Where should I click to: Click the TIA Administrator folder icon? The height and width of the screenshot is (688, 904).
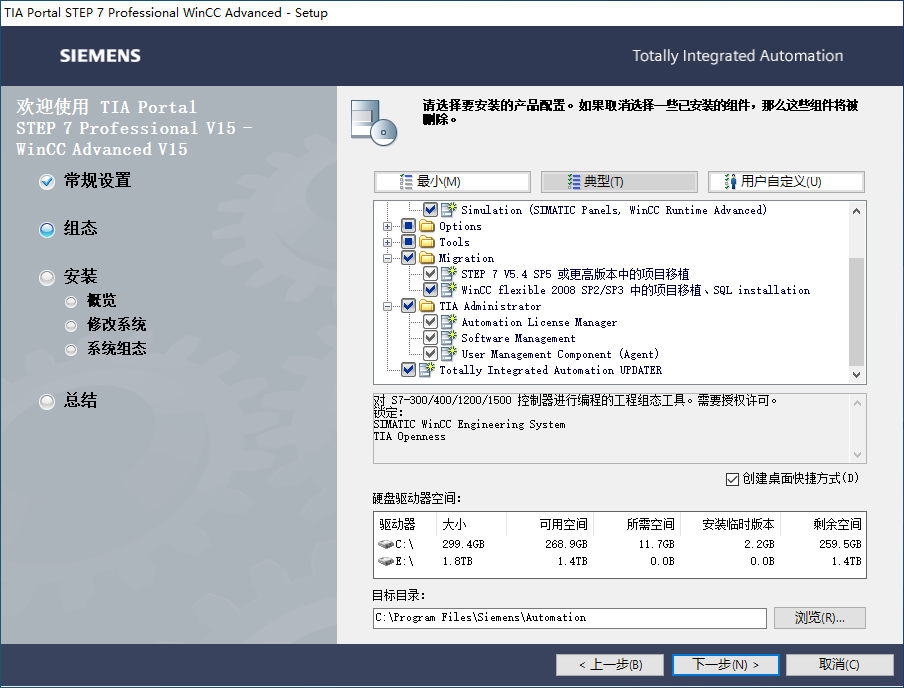[427, 306]
